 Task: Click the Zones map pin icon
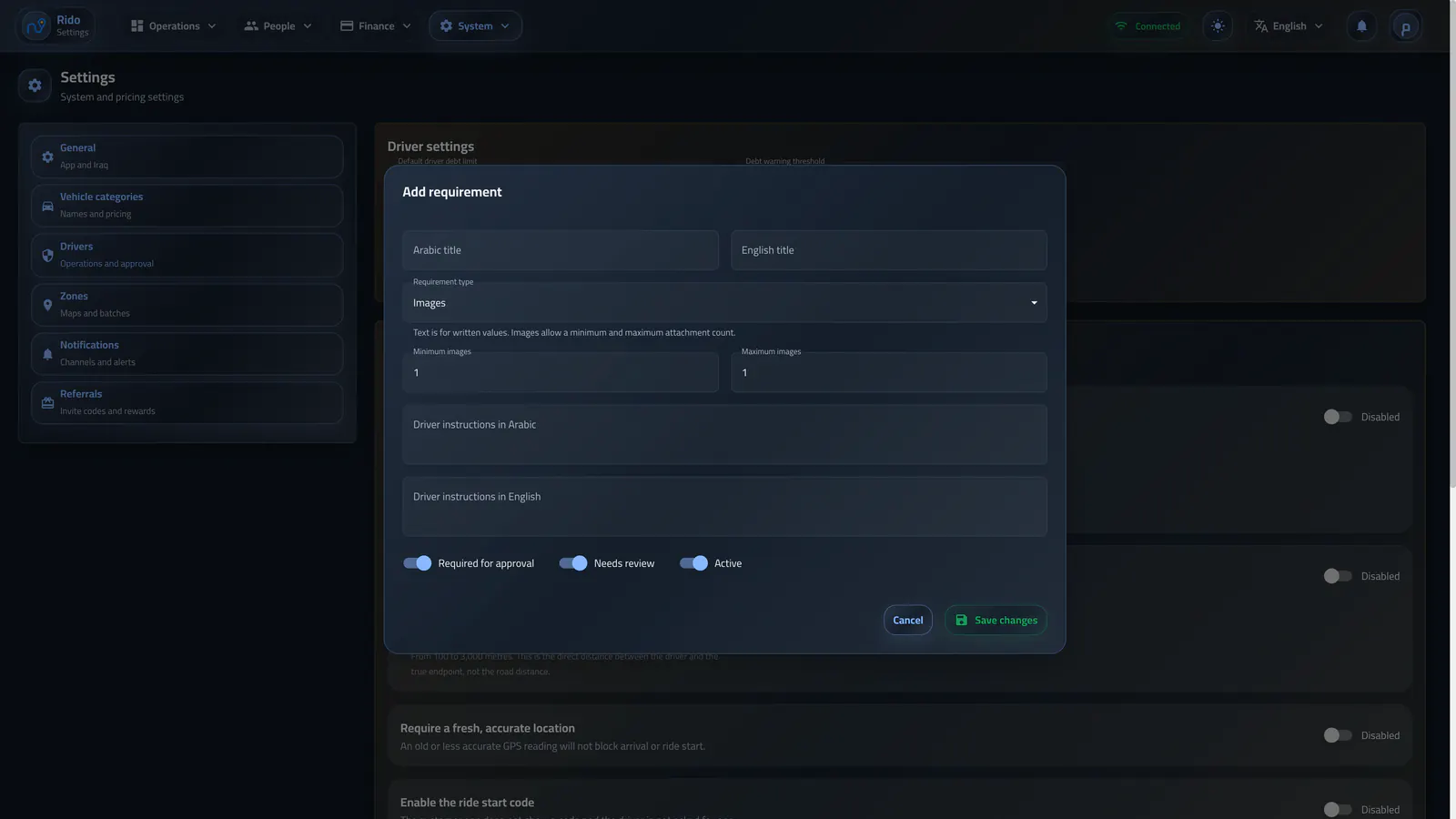point(47,305)
